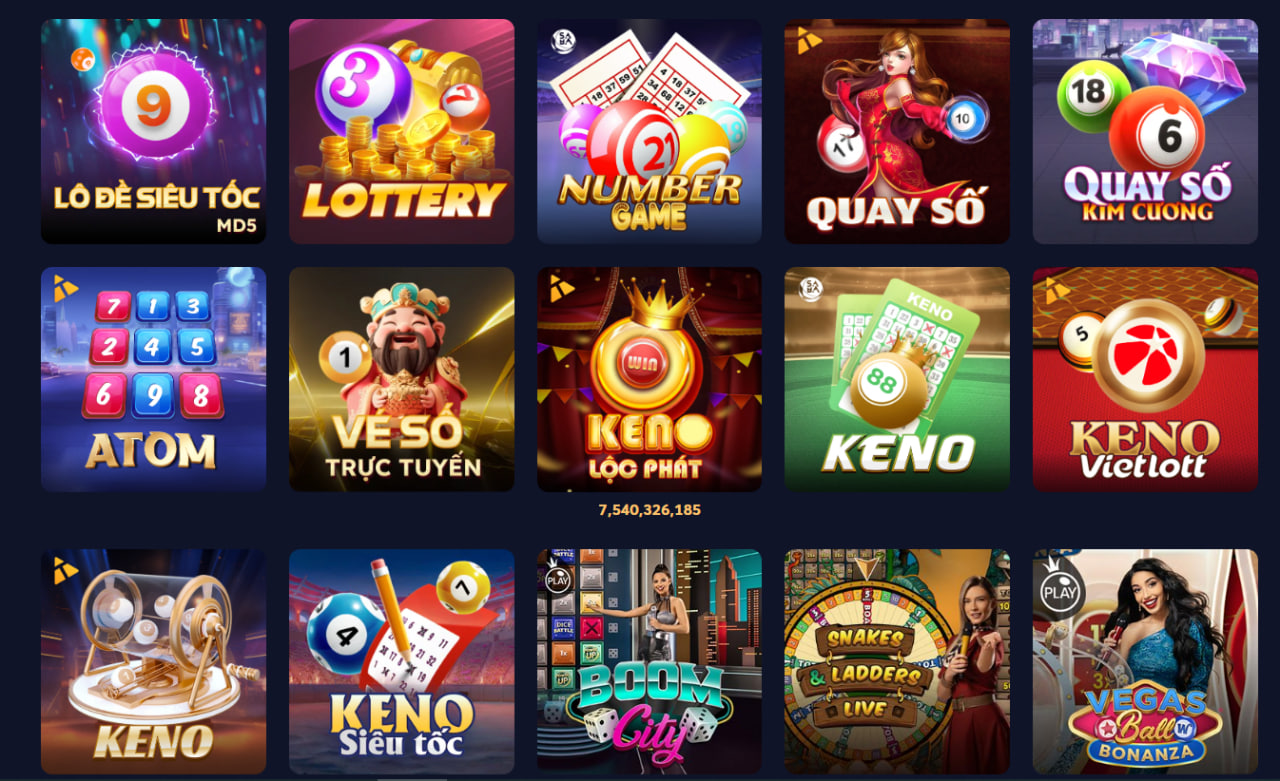The height and width of the screenshot is (781, 1280).
Task: Select the Keno Lộc Phát game
Action: click(x=649, y=379)
